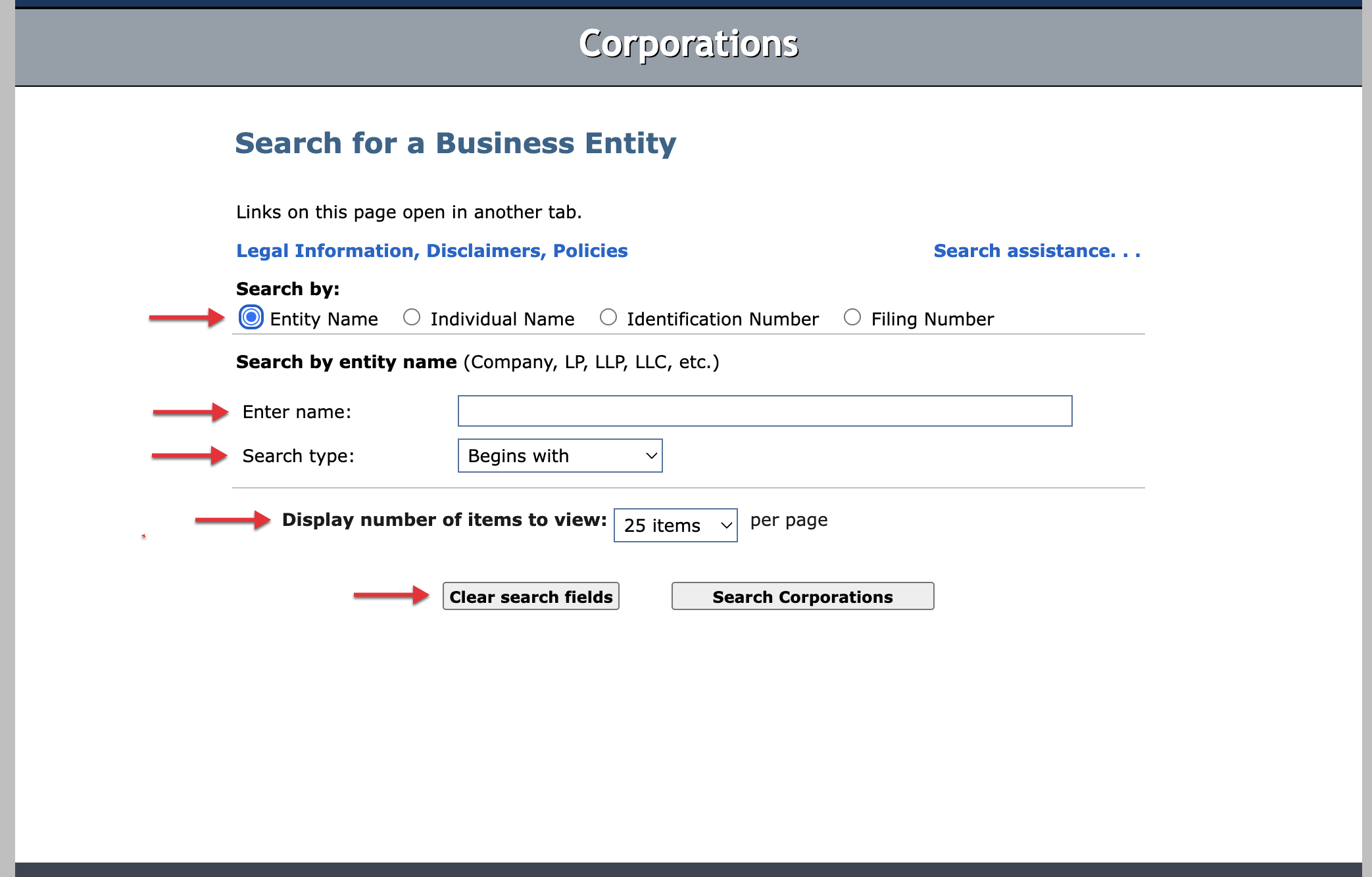
Task: Click the chevron on Begins with selector
Action: (x=651, y=456)
